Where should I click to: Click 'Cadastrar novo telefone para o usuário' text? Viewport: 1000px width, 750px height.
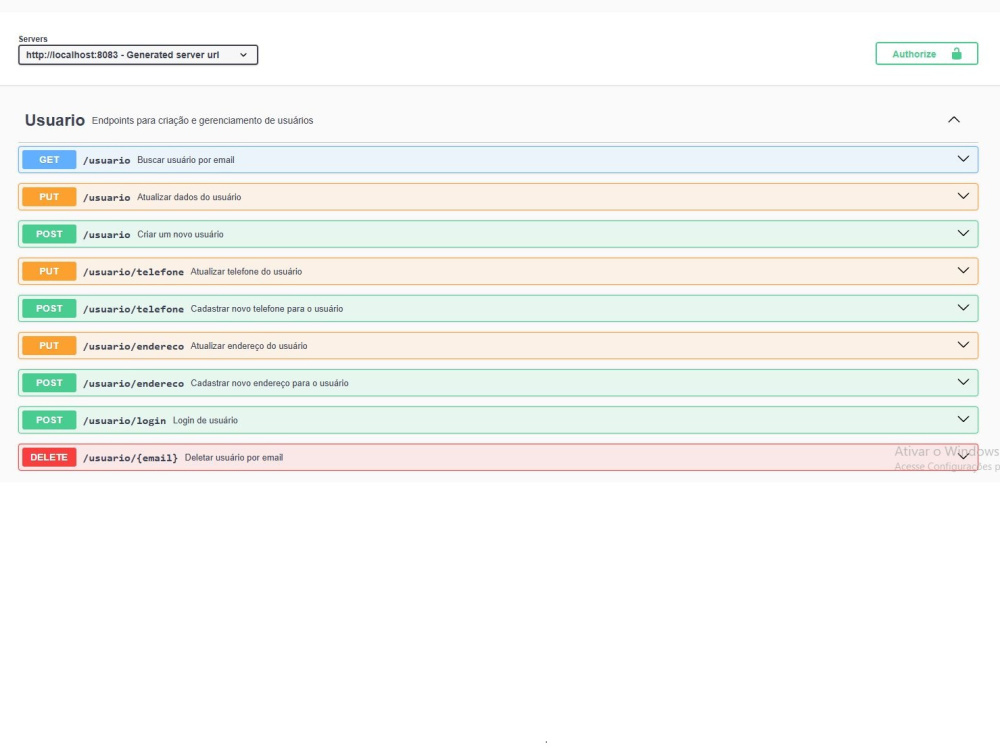(x=267, y=309)
